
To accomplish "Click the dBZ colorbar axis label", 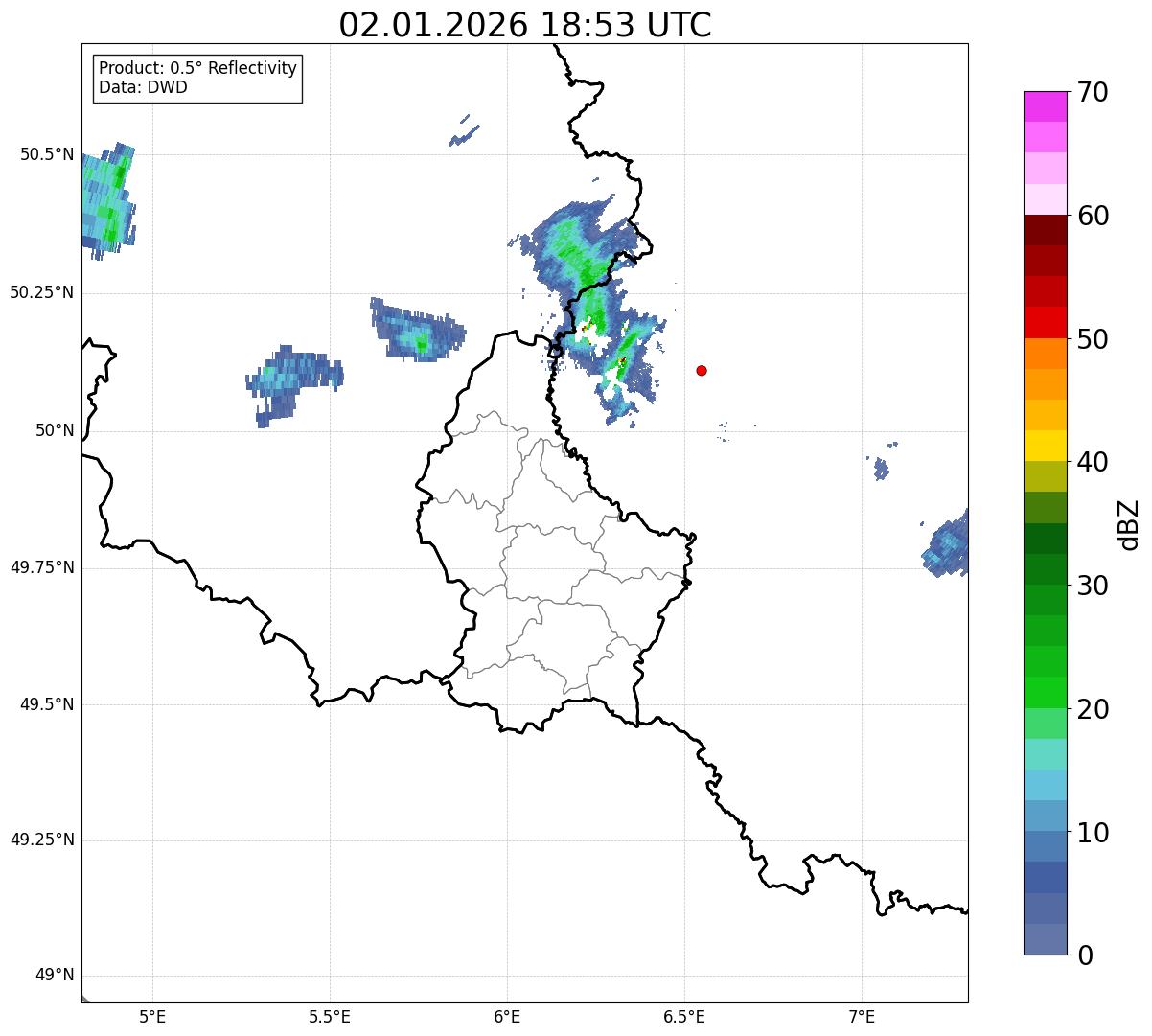I will [x=1129, y=524].
